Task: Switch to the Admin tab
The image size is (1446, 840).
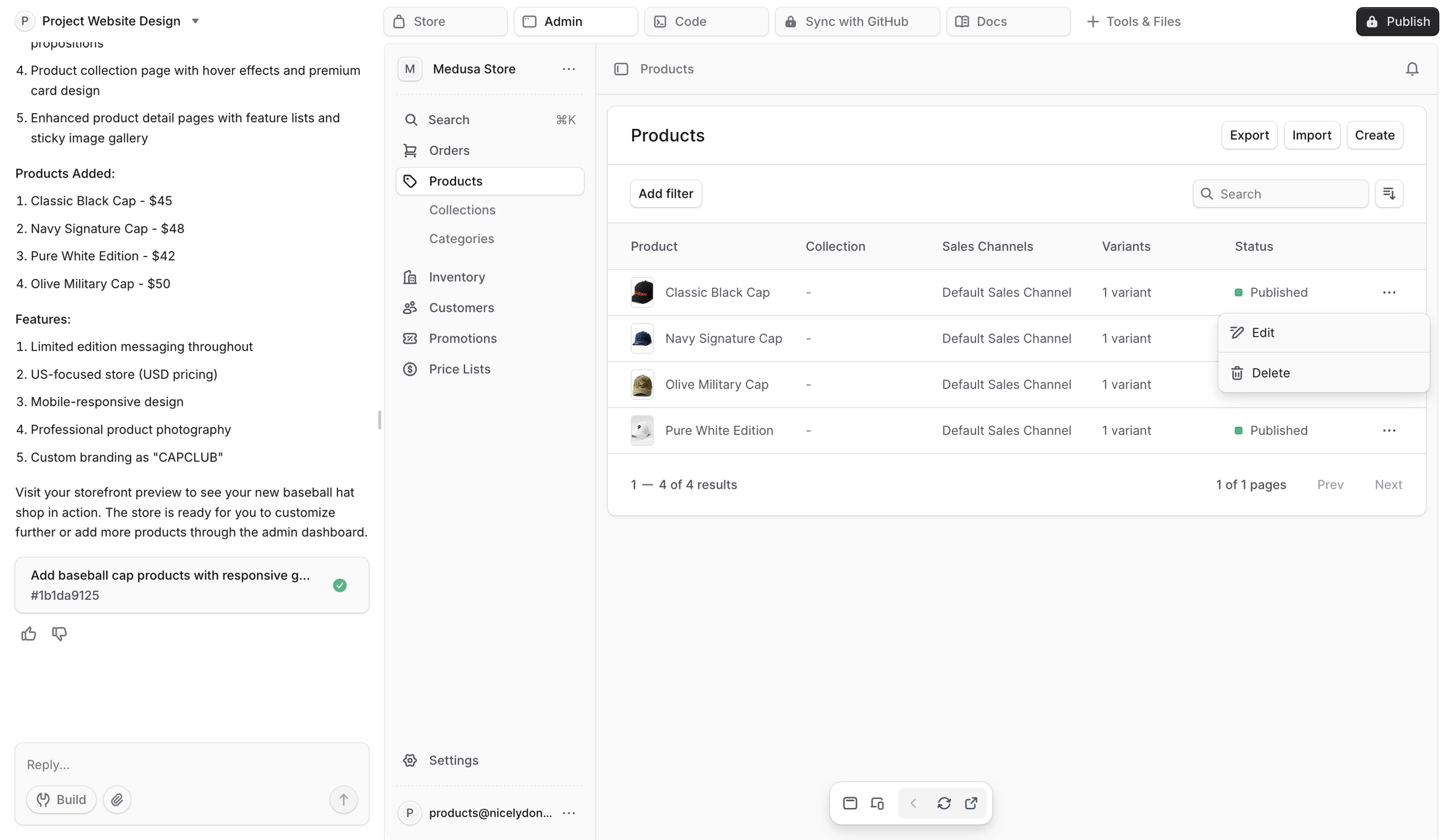Action: coord(575,21)
